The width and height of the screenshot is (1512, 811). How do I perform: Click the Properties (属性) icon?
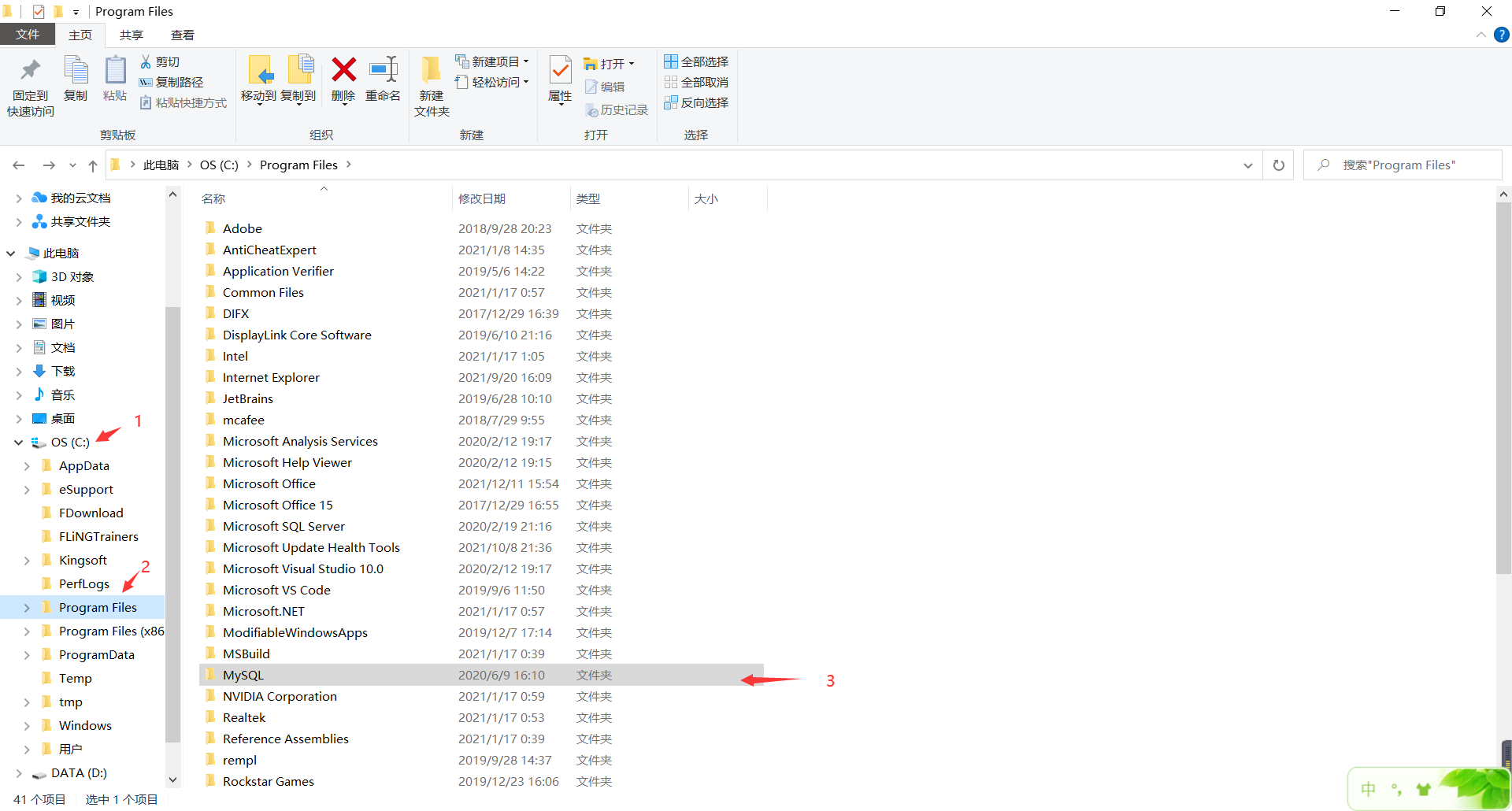coord(560,71)
